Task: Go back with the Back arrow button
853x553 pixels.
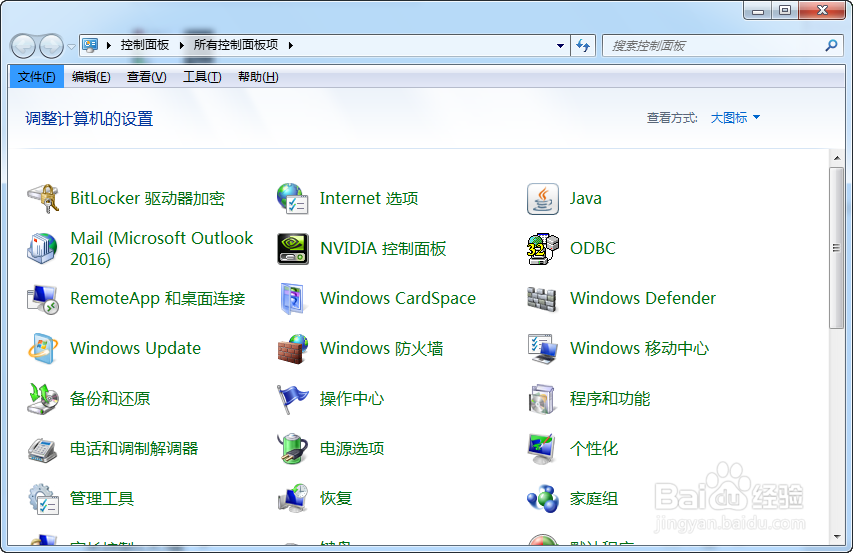Action: tap(23, 46)
